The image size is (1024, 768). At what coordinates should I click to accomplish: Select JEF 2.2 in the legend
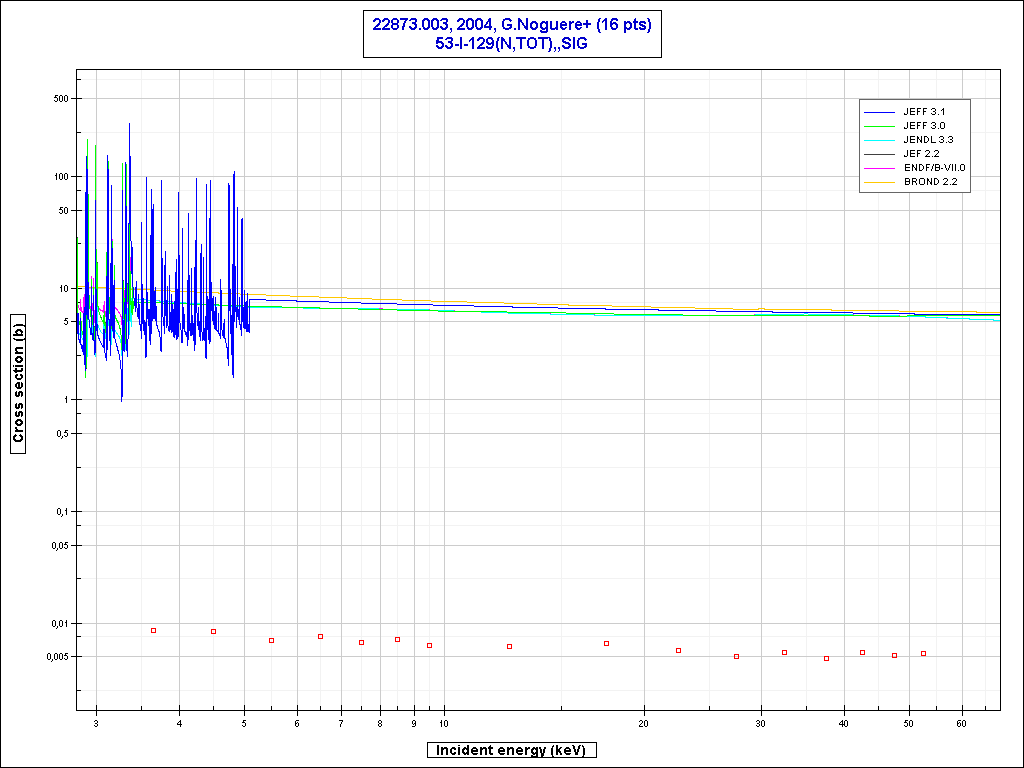tap(921, 154)
